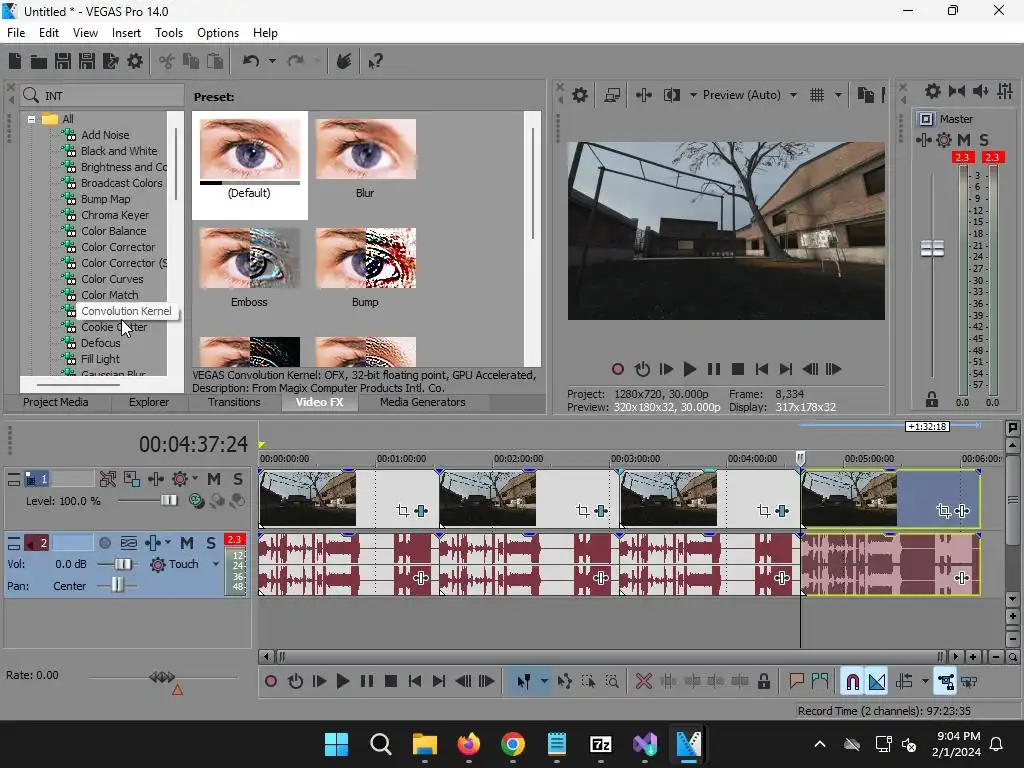Show hidden system tray icons
Image resolution: width=1024 pixels, height=768 pixels.
click(x=820, y=744)
